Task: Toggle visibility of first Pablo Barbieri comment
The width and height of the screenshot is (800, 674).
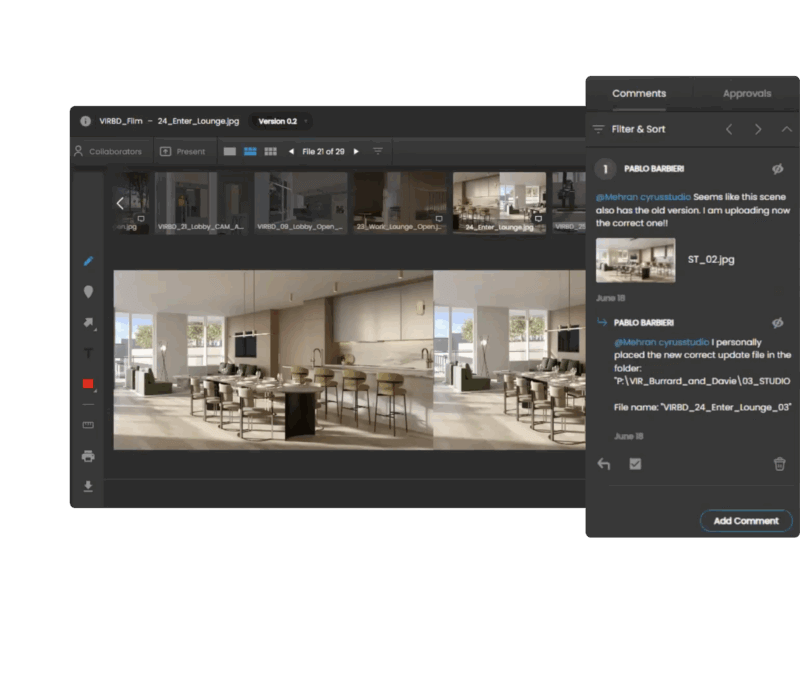Action: (x=777, y=169)
